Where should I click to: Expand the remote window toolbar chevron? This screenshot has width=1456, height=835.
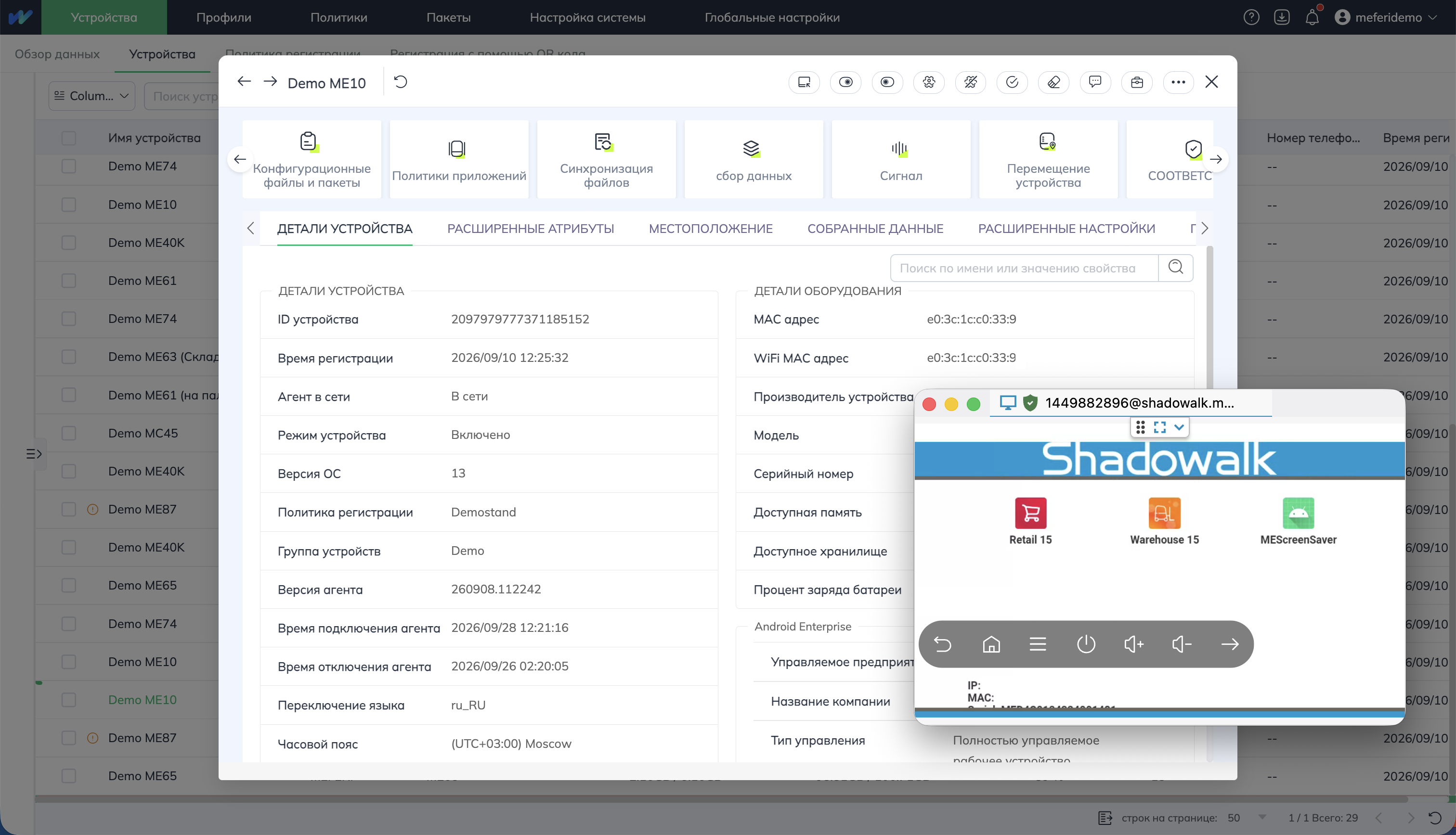(x=1178, y=427)
